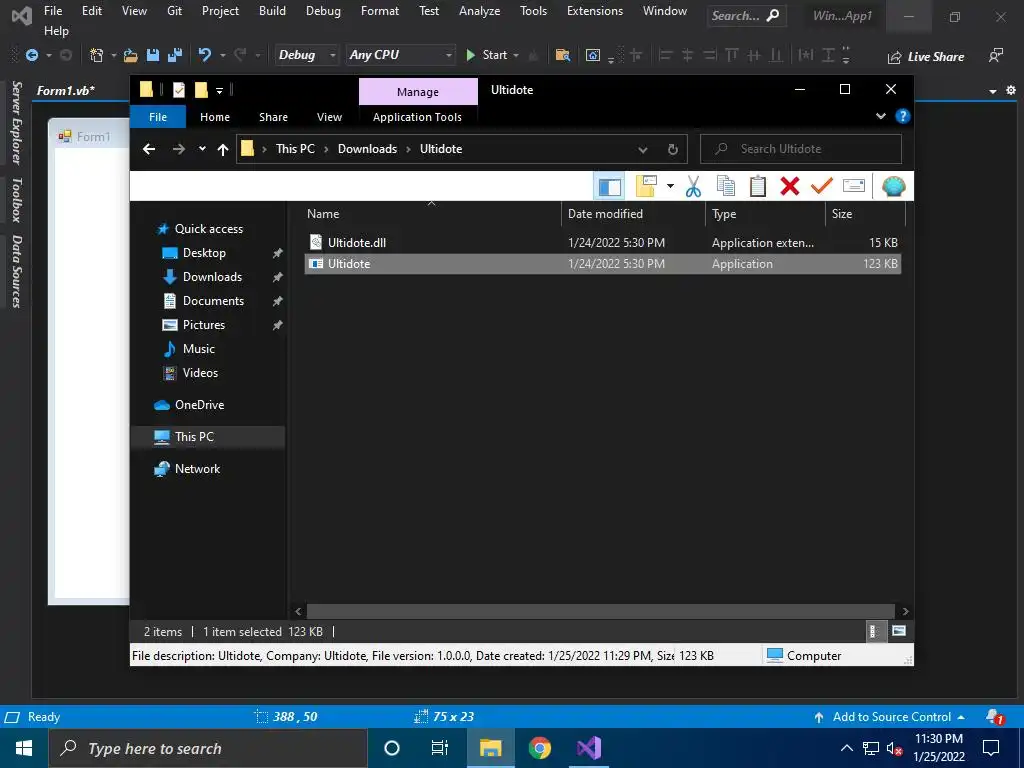Image resolution: width=1024 pixels, height=768 pixels.
Task: Sort by Type column header
Action: tap(765, 214)
